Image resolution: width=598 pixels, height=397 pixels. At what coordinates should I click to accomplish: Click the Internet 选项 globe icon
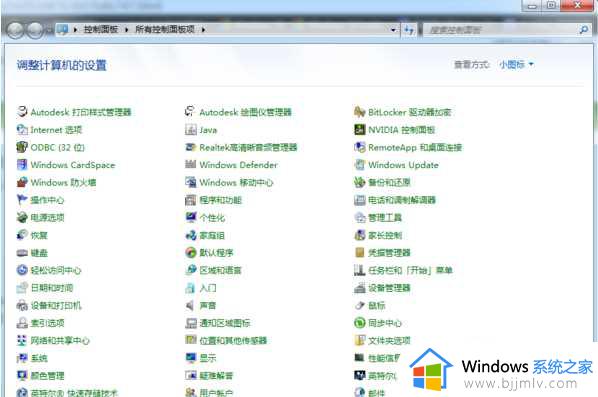[22, 130]
